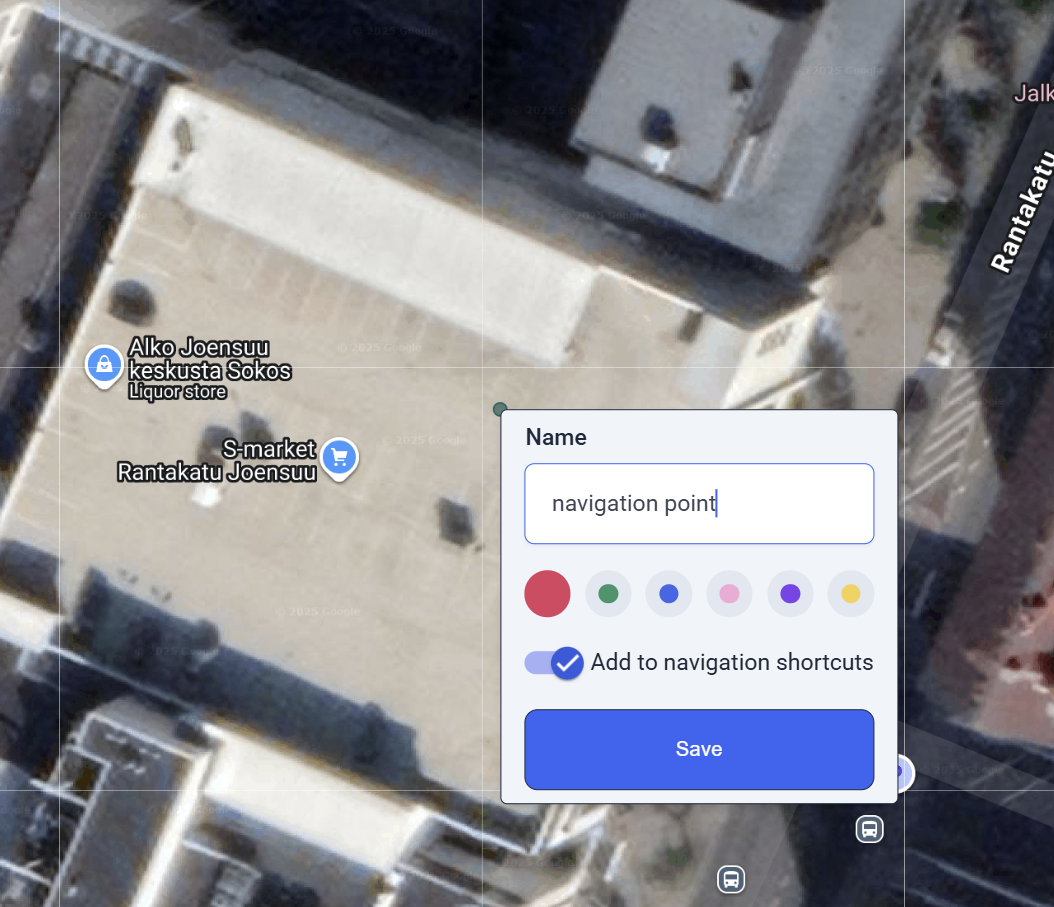Click the bus stop icon on the right side
The width and height of the screenshot is (1054, 907).
click(x=869, y=829)
